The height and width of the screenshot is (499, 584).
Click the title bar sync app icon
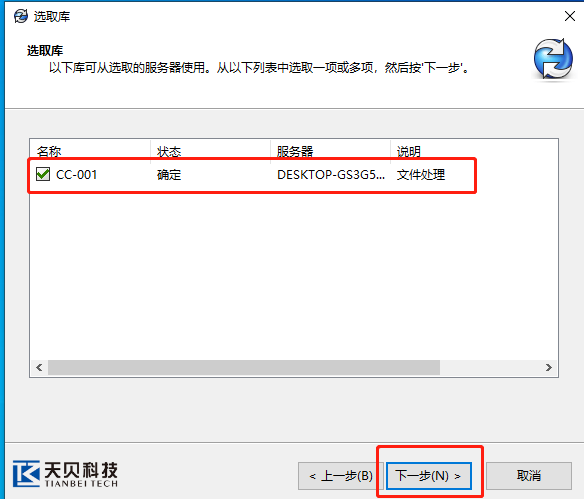21,16
